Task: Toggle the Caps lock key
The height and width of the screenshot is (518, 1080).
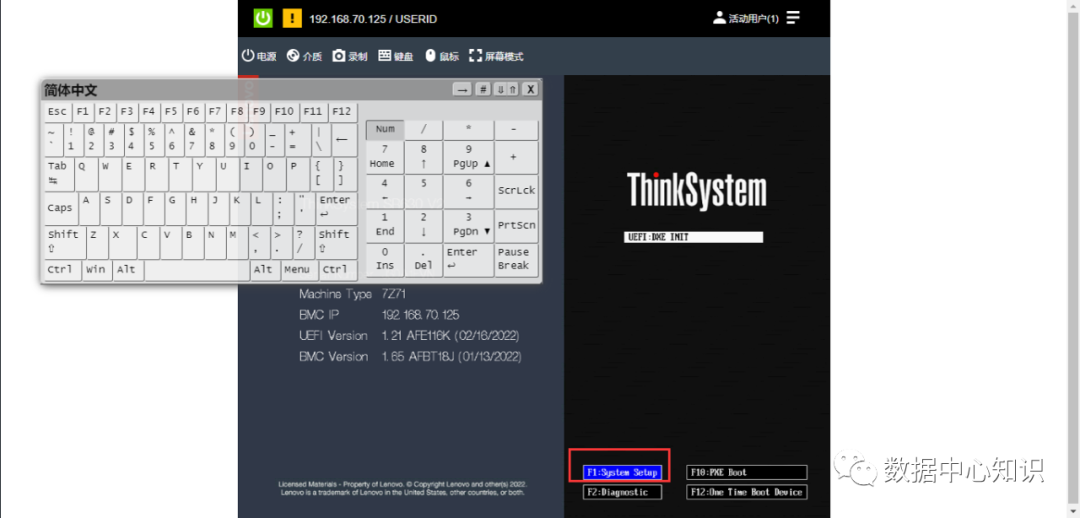Action: click(x=61, y=208)
